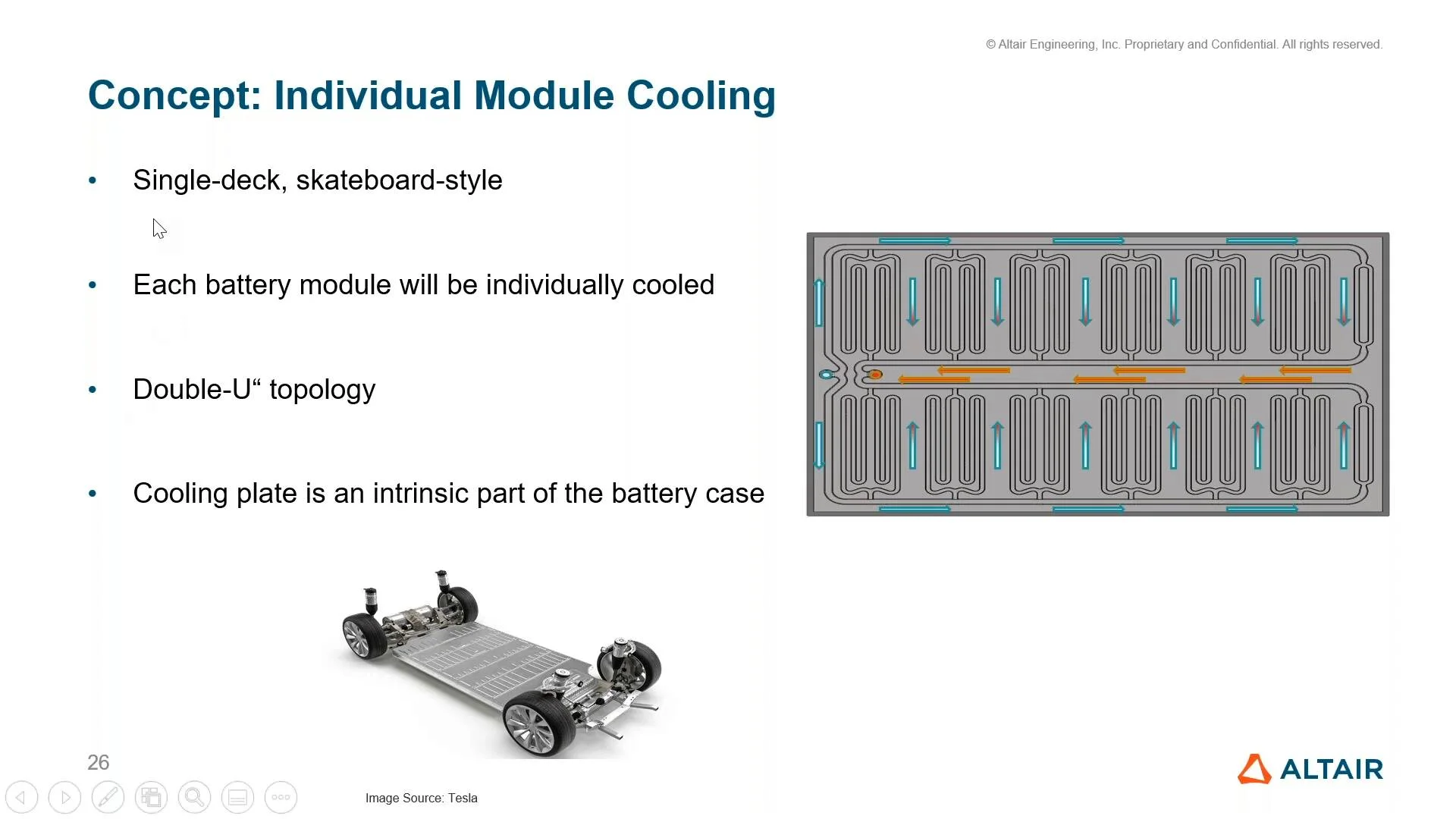
Task: Click the 'Single-deck, skateboard-style' bullet text
Action: click(x=317, y=180)
